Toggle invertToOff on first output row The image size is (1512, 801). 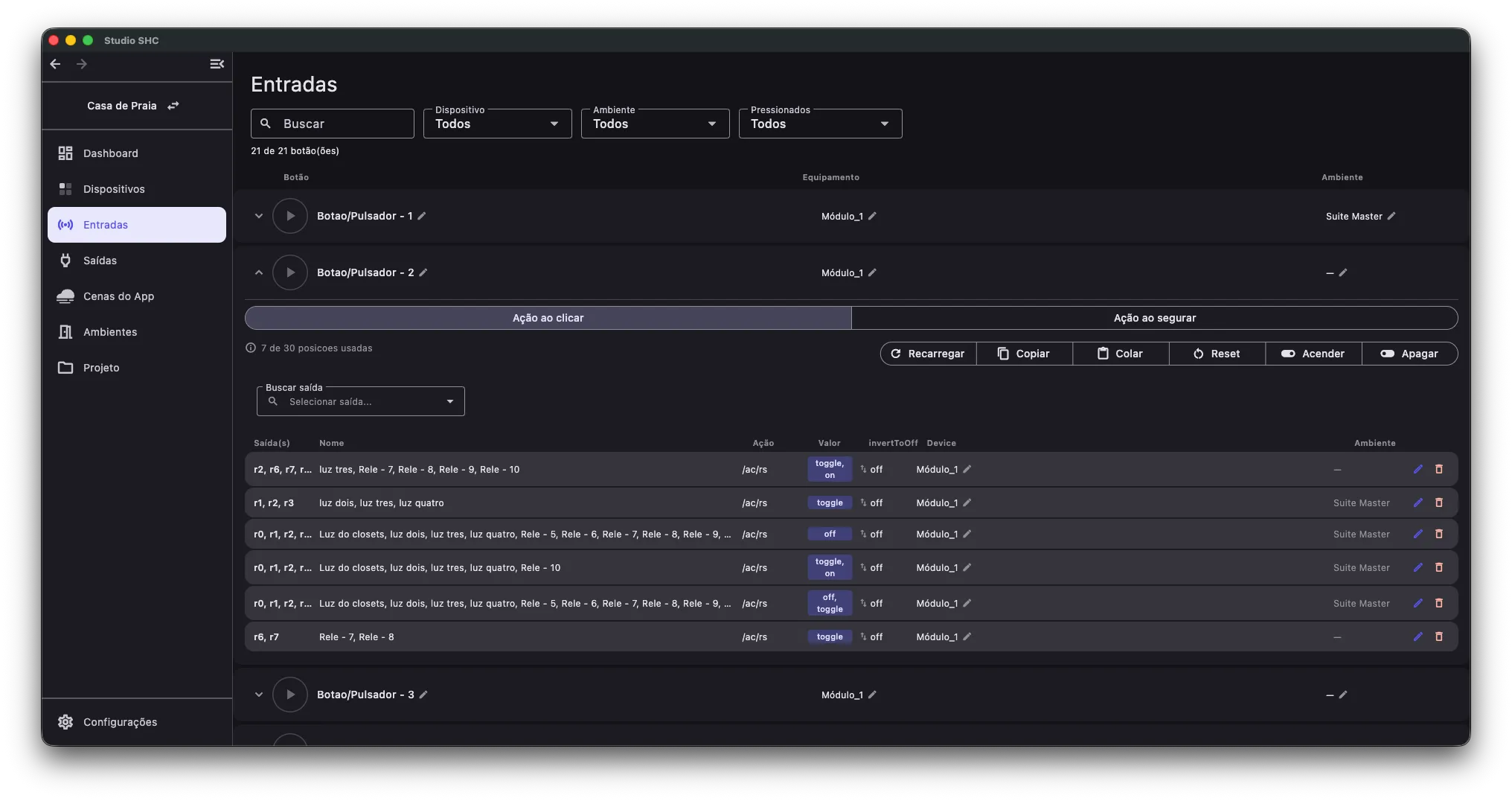tap(871, 470)
